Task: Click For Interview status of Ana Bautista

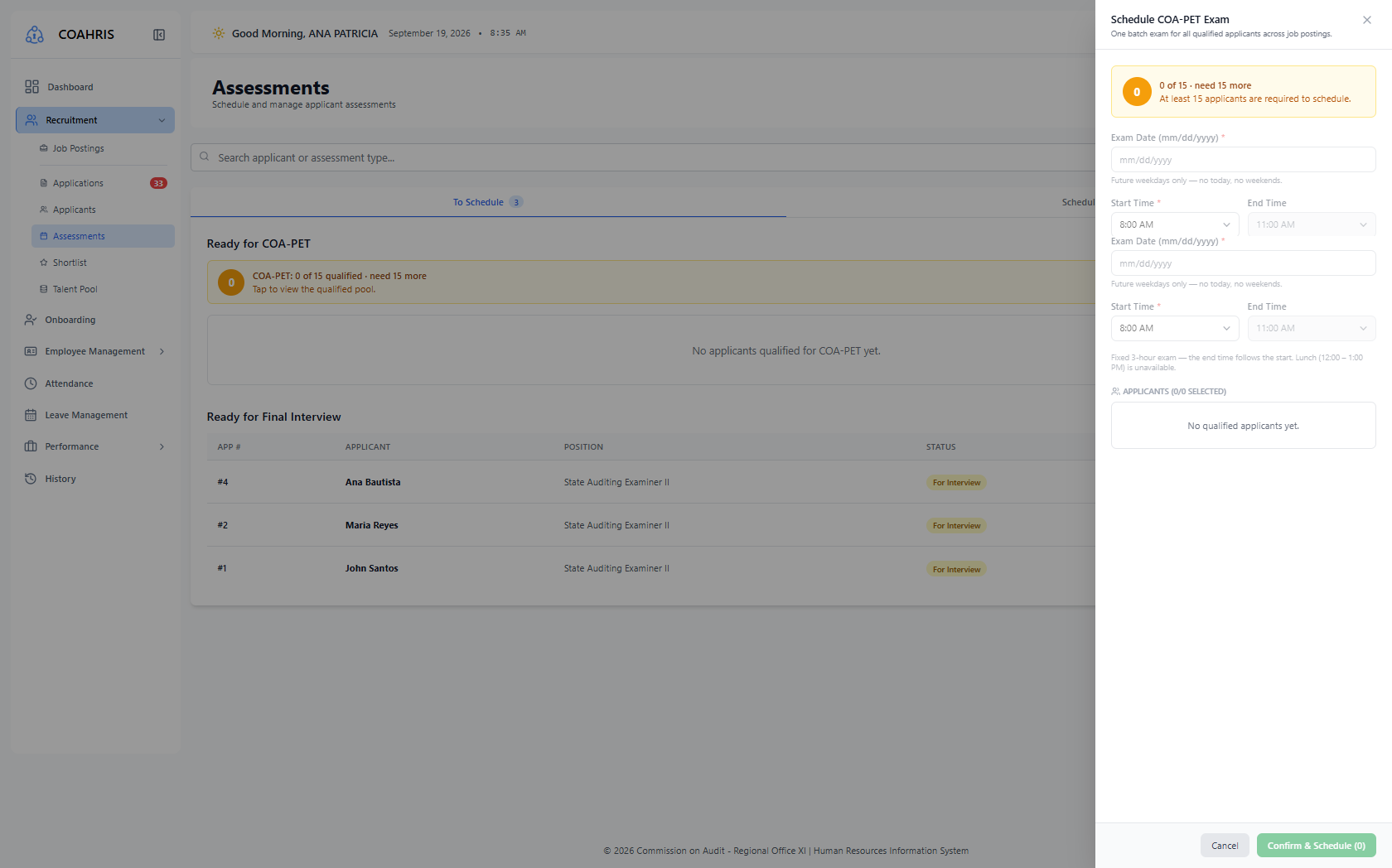Action: pos(956,483)
